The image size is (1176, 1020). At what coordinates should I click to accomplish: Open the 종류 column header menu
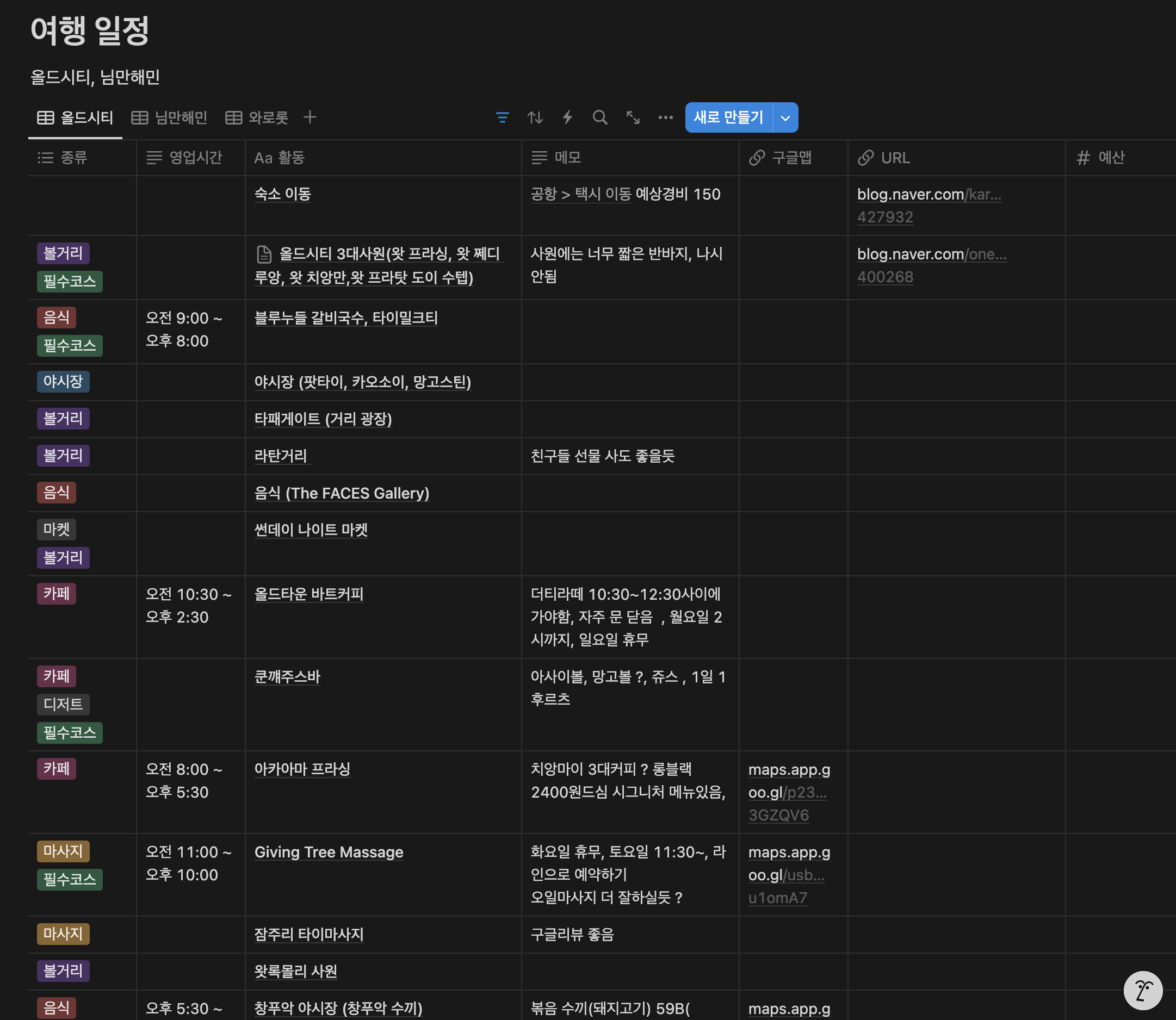[x=73, y=158]
